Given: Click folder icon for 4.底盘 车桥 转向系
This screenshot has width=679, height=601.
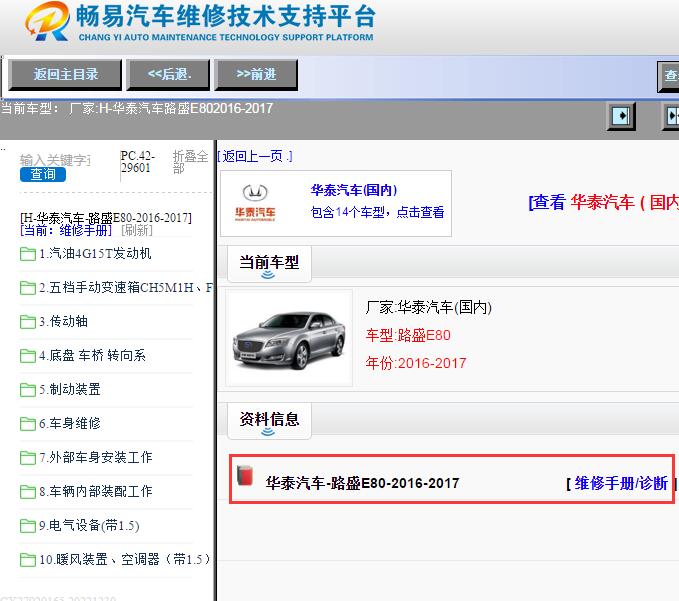Looking at the screenshot, I should click(28, 355).
